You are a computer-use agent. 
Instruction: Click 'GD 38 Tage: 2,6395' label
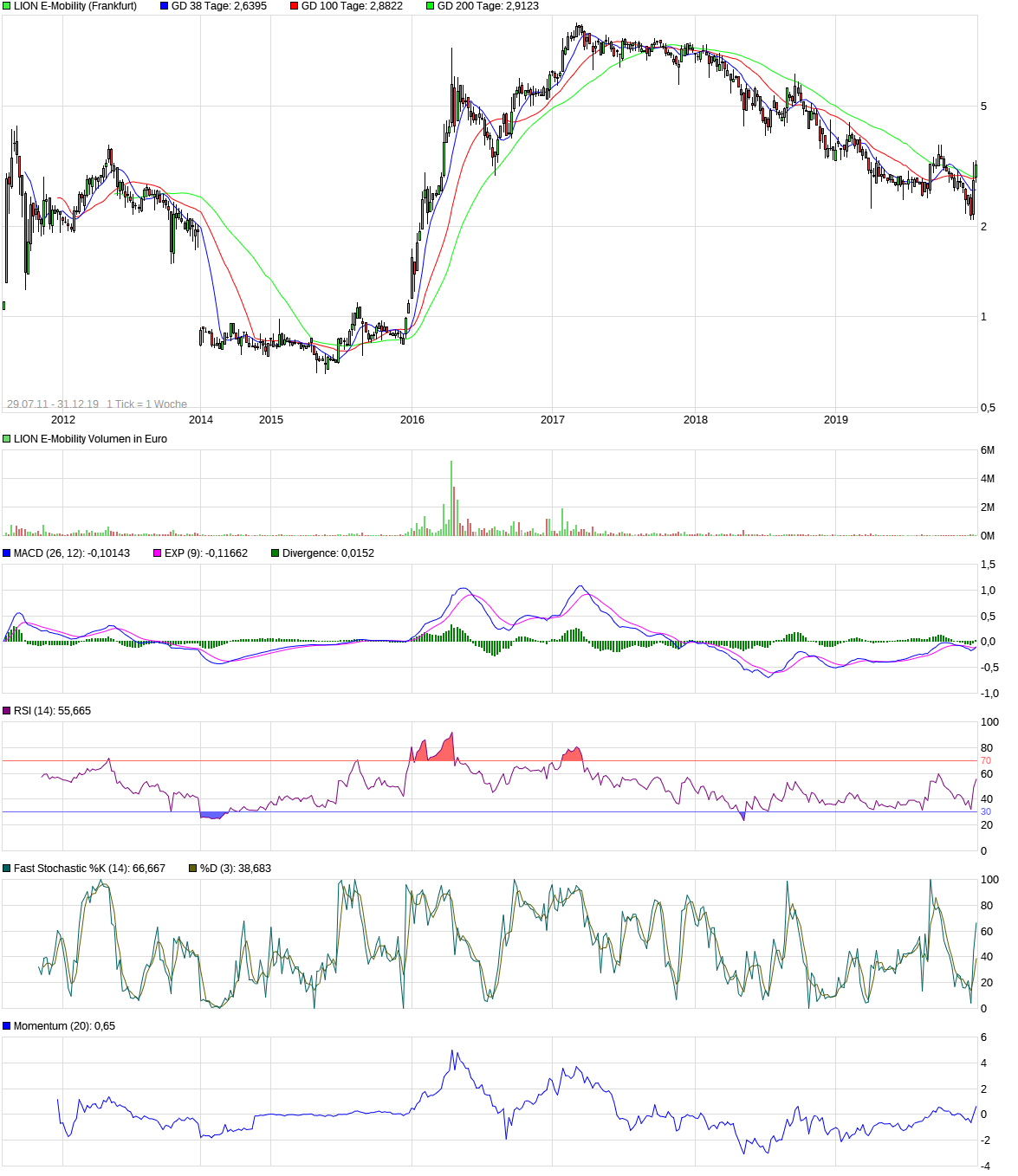pos(219,6)
